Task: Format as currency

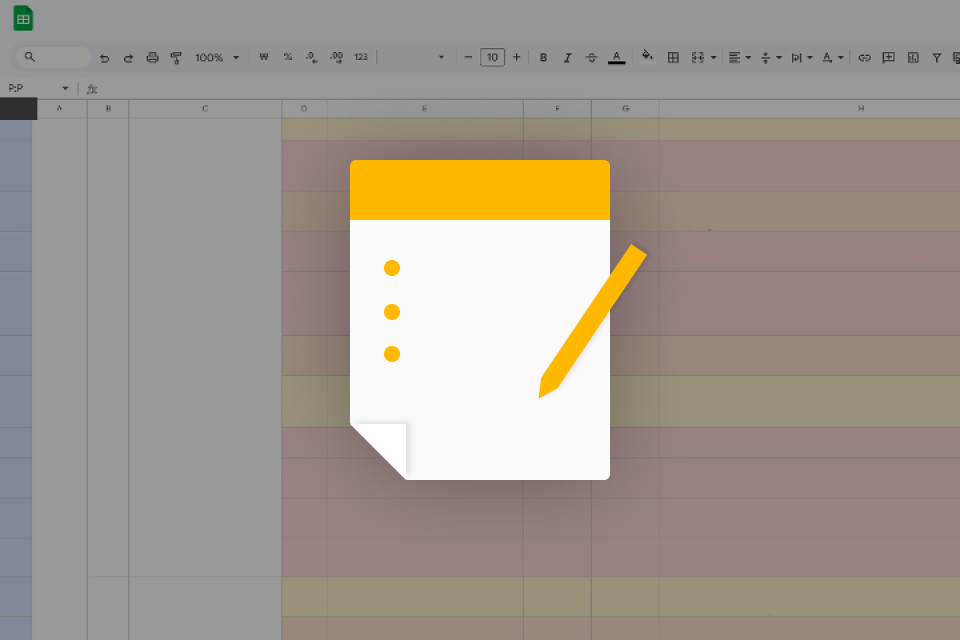Action: pyautogui.click(x=264, y=57)
